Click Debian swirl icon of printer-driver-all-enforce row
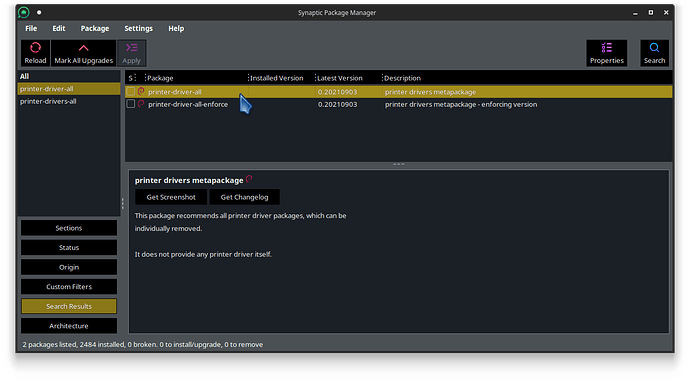 click(x=141, y=104)
